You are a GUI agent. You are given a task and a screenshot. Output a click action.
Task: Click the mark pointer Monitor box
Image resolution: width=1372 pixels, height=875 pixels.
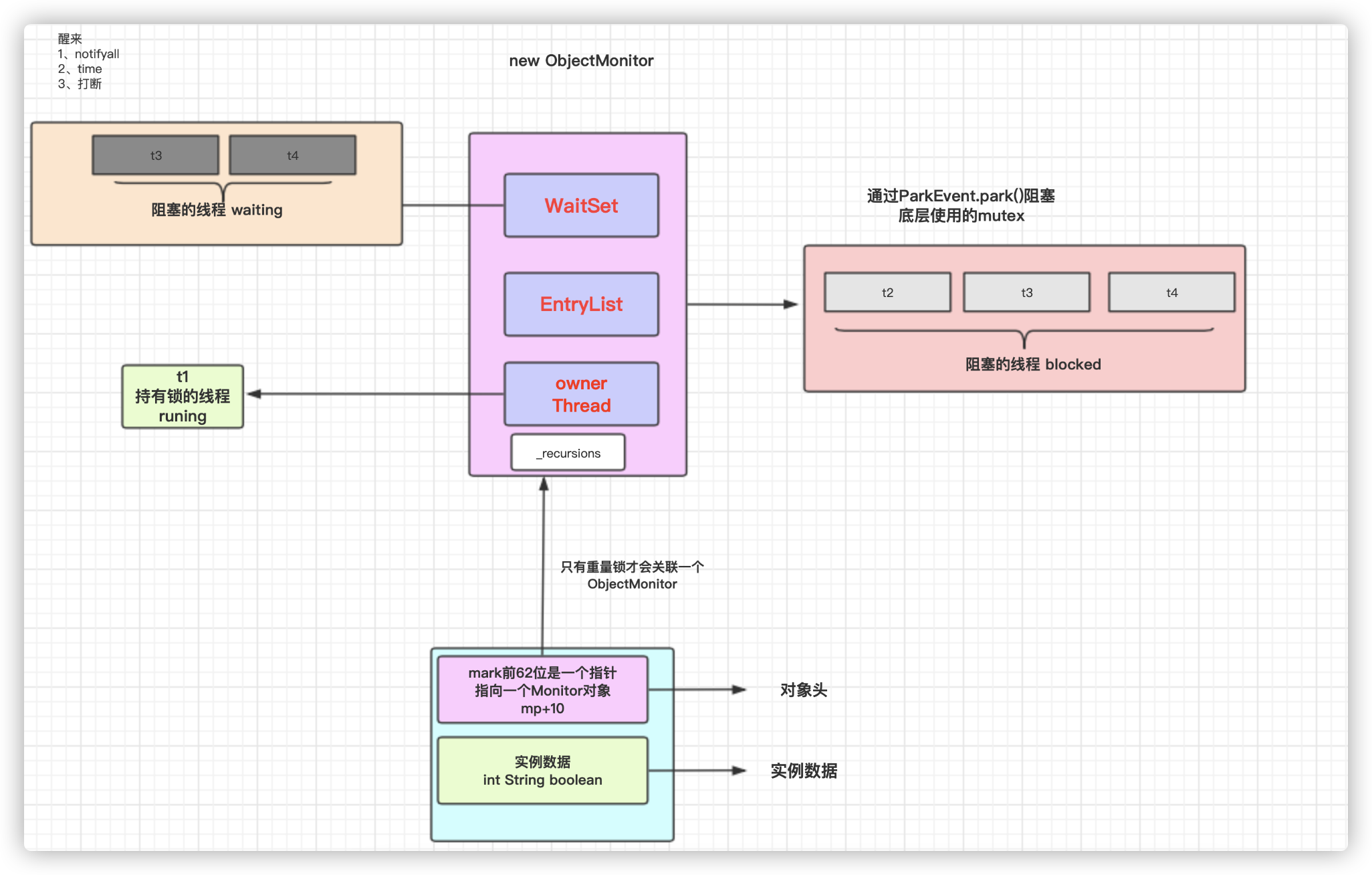pos(542,690)
